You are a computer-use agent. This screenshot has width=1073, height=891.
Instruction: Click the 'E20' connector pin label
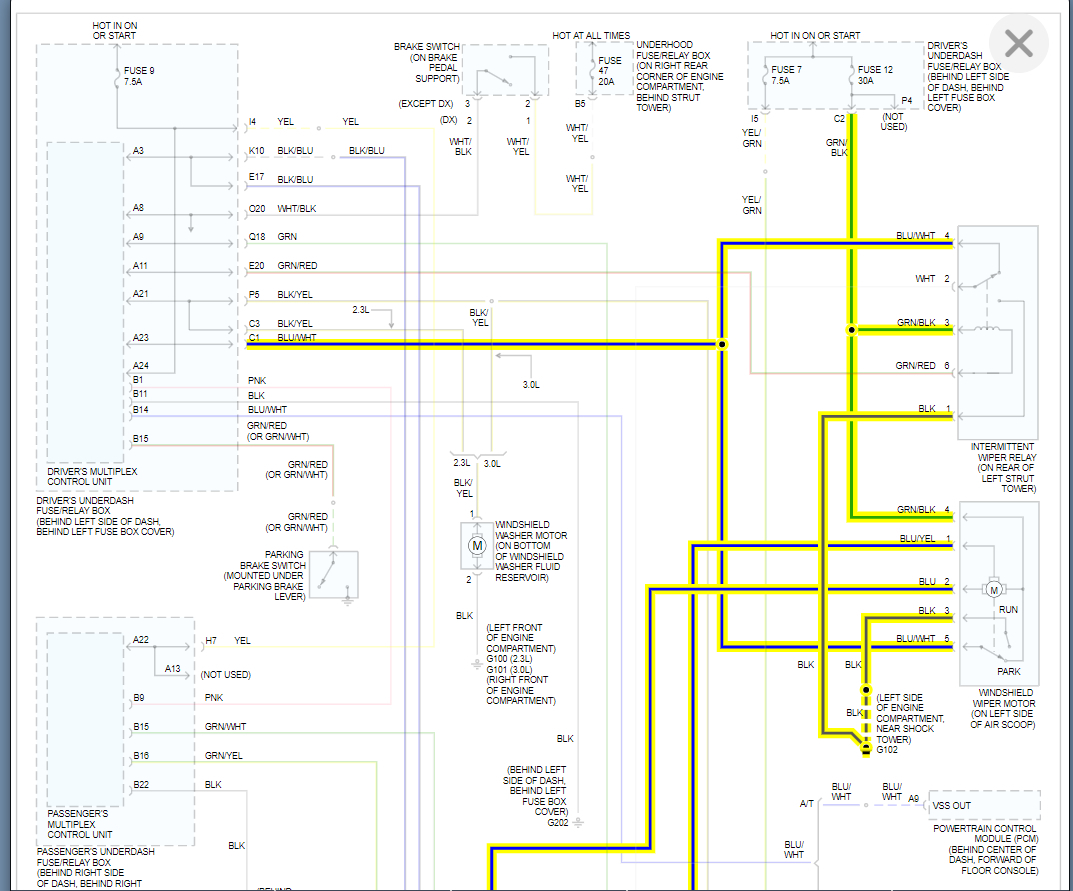257,266
